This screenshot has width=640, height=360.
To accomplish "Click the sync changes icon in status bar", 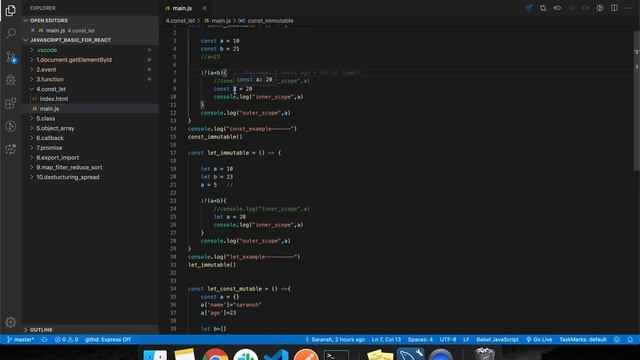I will pyautogui.click(x=44, y=340).
